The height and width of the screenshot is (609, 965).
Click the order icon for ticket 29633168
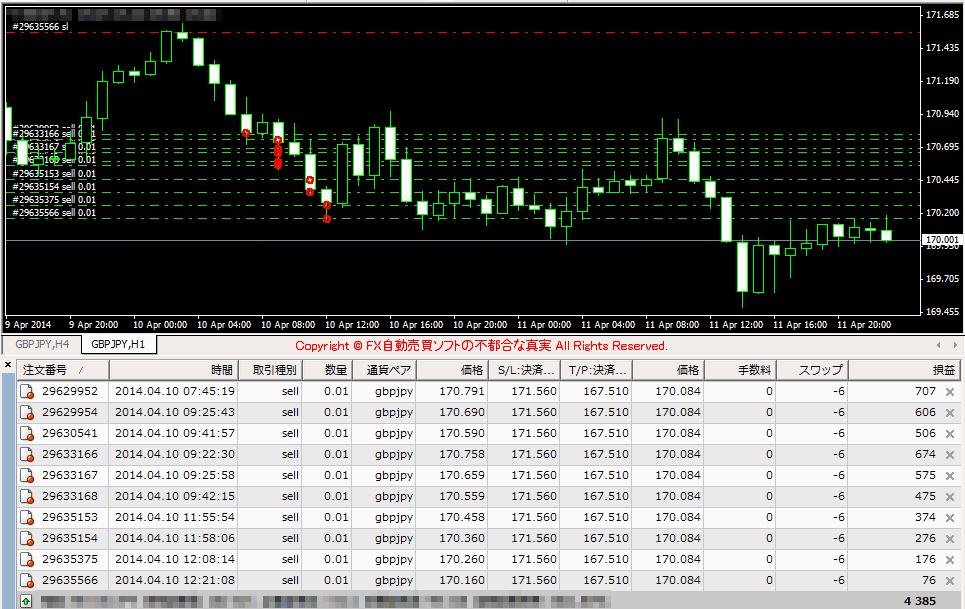pyautogui.click(x=27, y=496)
